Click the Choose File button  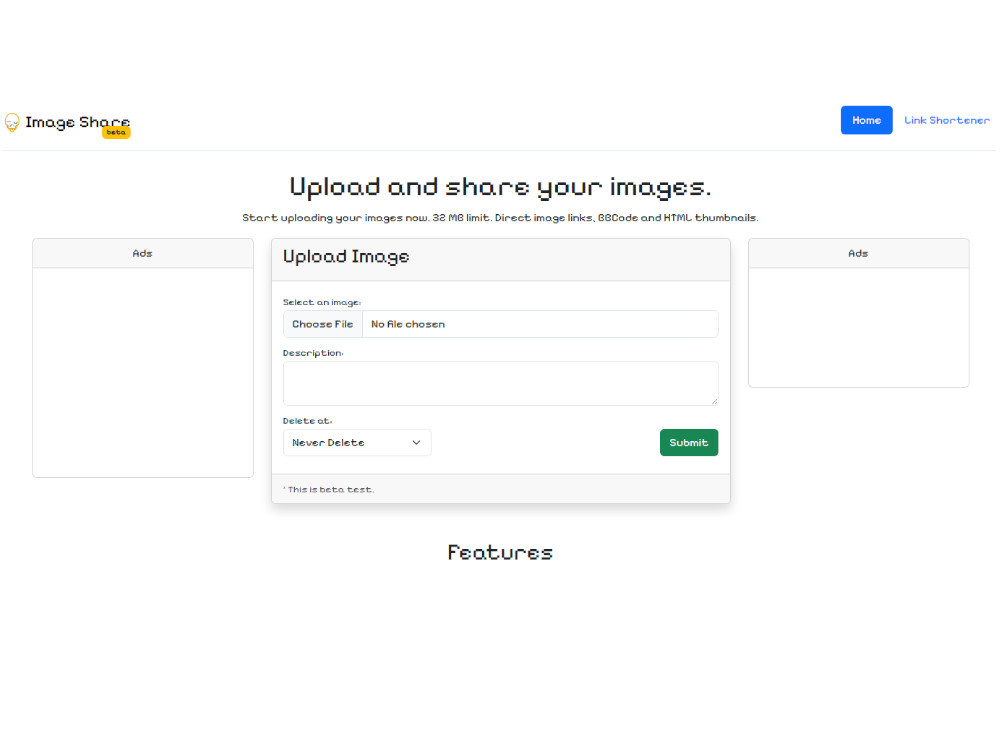point(323,324)
